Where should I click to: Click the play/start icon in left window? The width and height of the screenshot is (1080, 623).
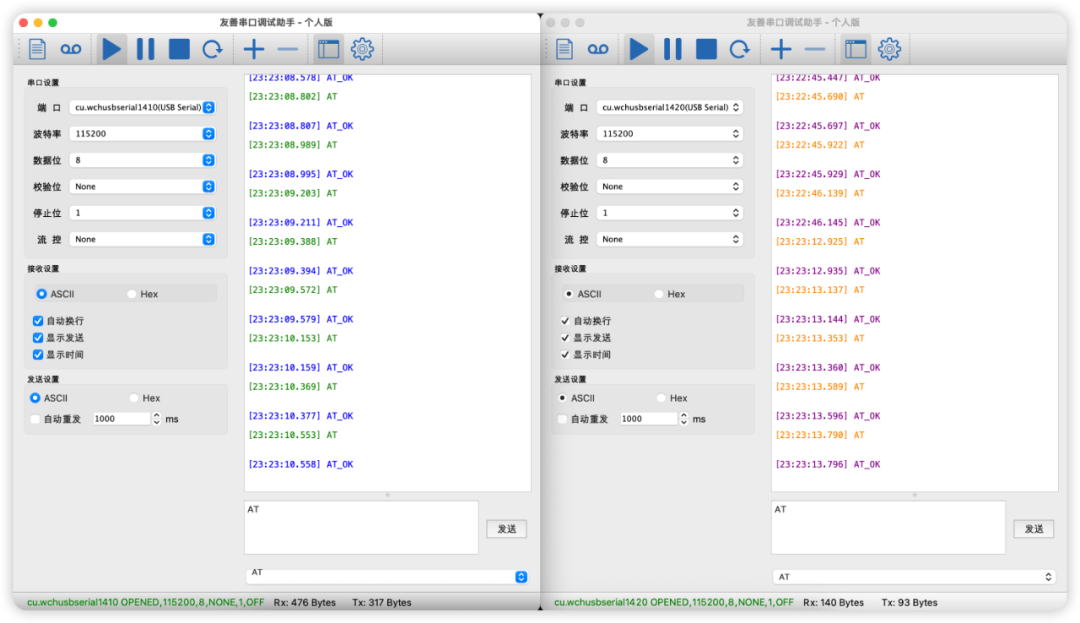[112, 49]
